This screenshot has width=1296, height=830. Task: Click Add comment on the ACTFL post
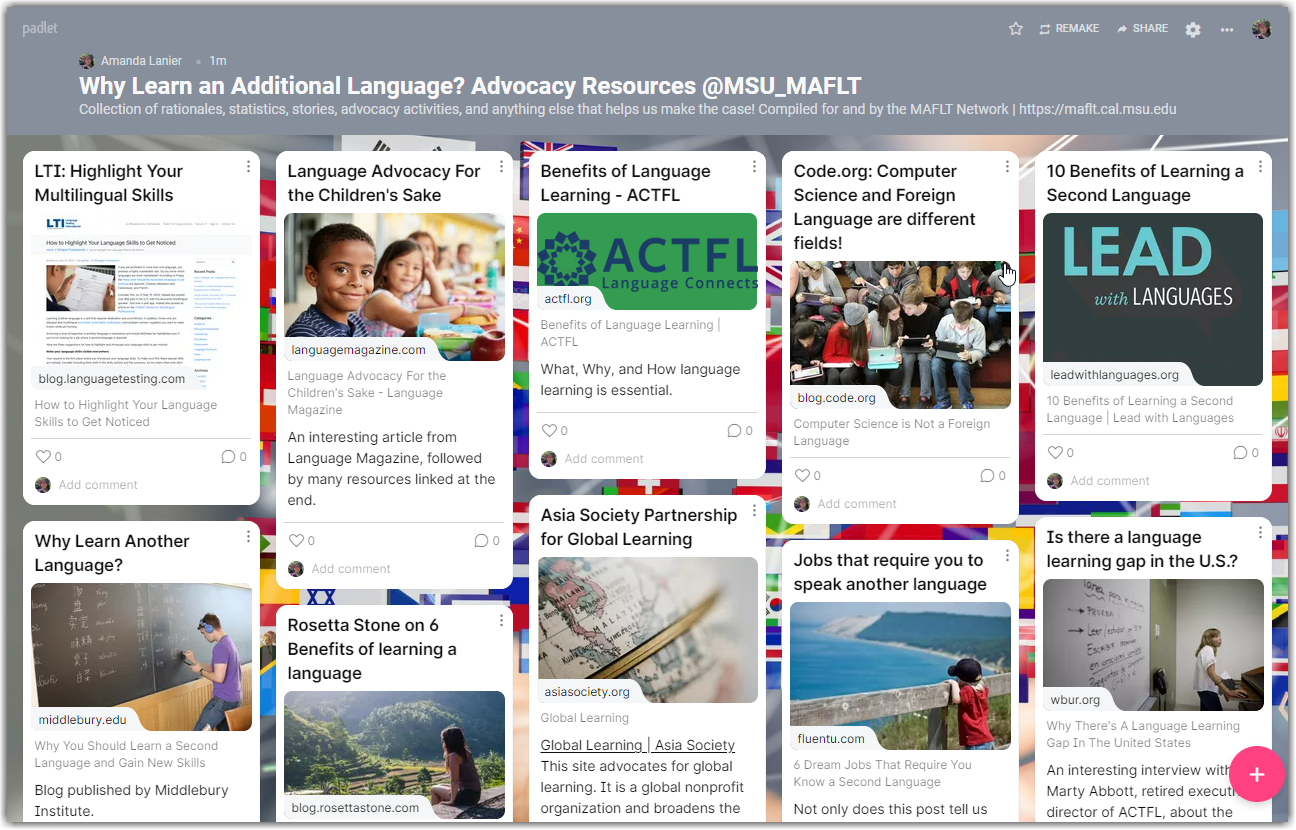click(604, 459)
